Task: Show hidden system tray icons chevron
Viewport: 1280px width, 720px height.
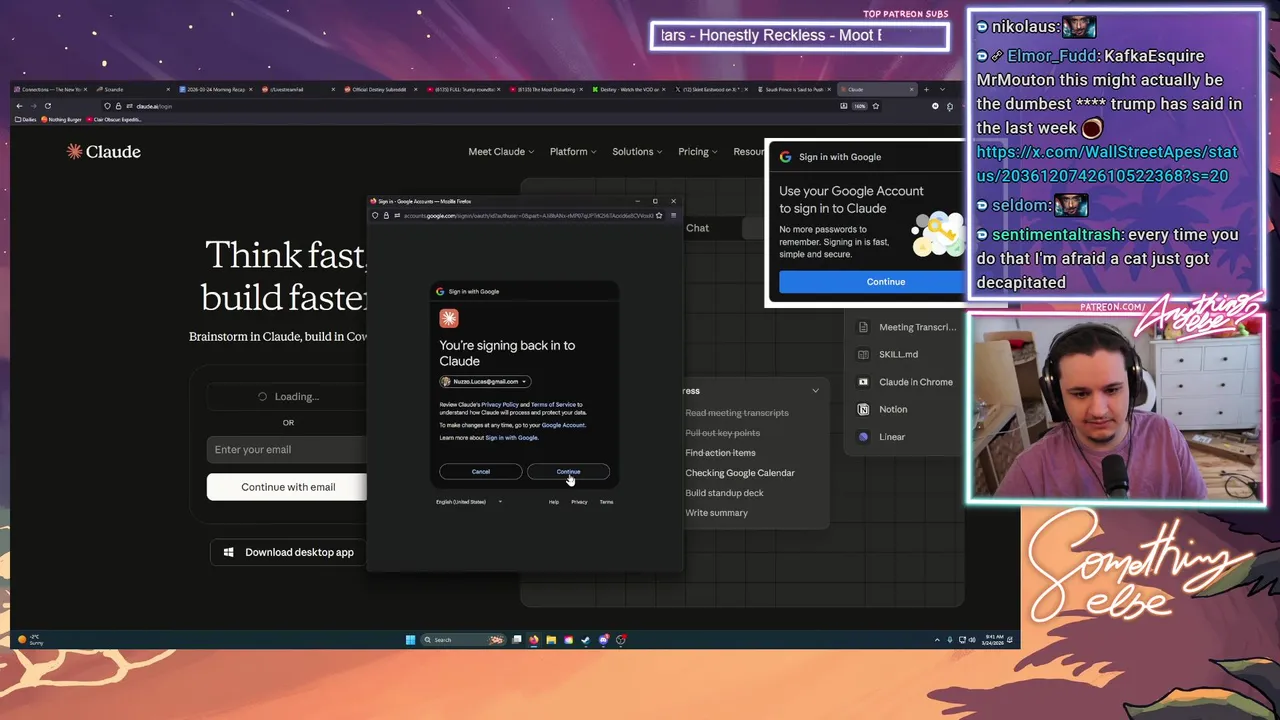Action: (937, 640)
